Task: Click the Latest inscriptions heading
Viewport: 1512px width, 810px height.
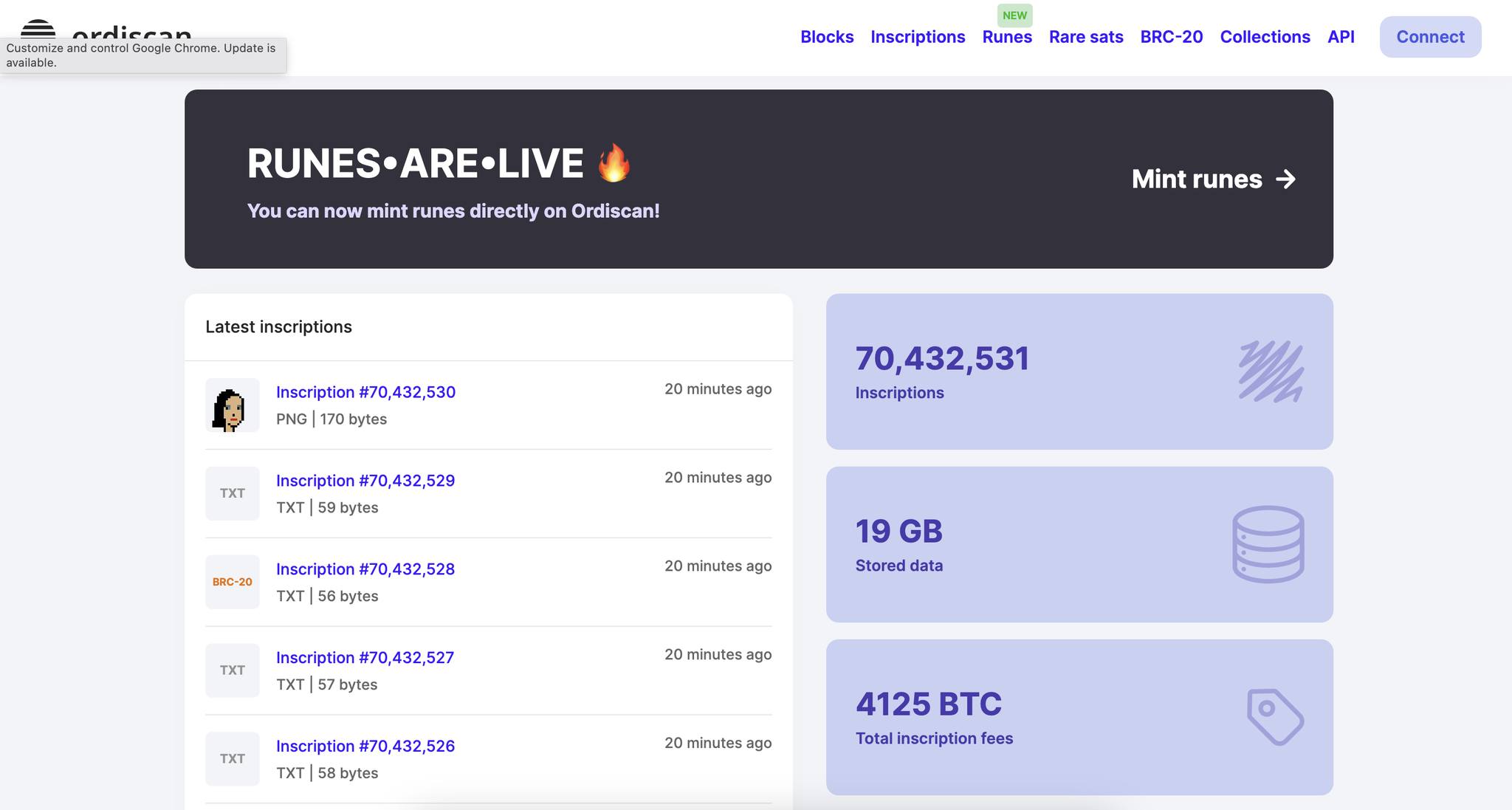Action: tap(278, 327)
